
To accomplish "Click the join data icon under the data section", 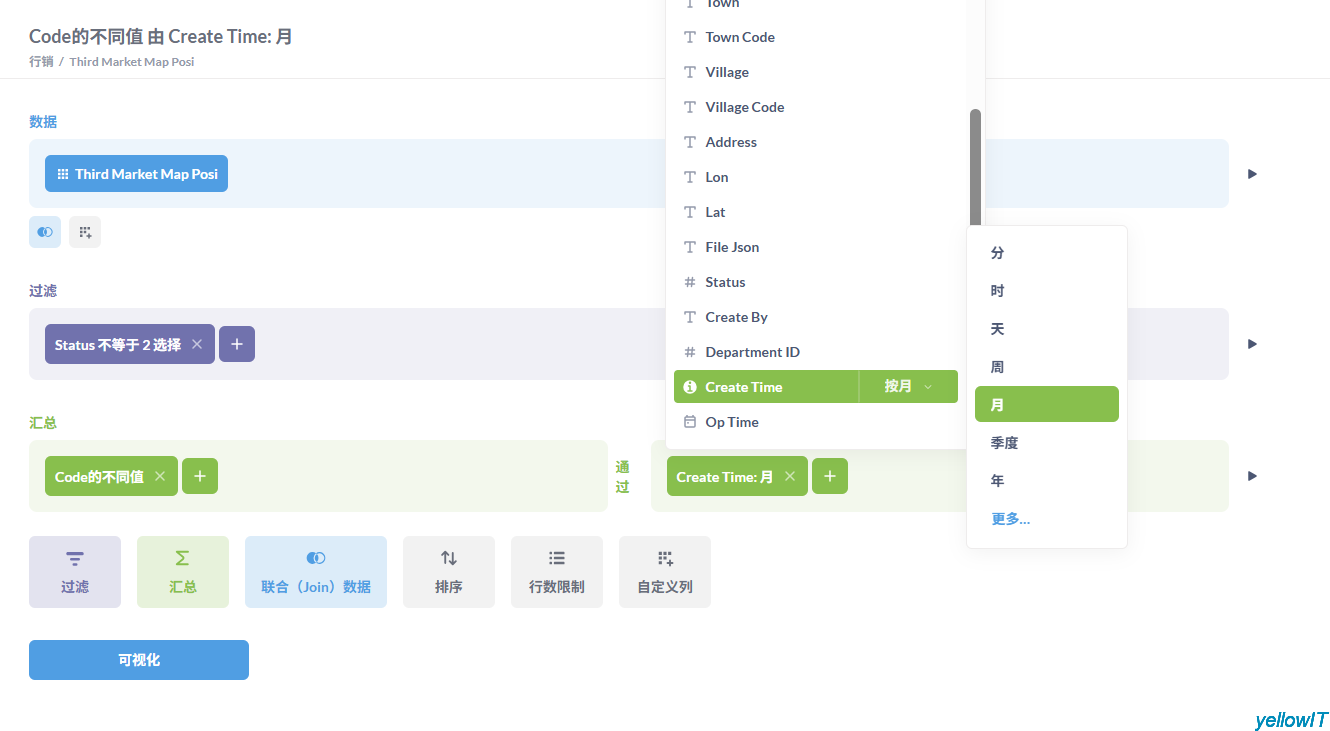I will (x=45, y=232).
